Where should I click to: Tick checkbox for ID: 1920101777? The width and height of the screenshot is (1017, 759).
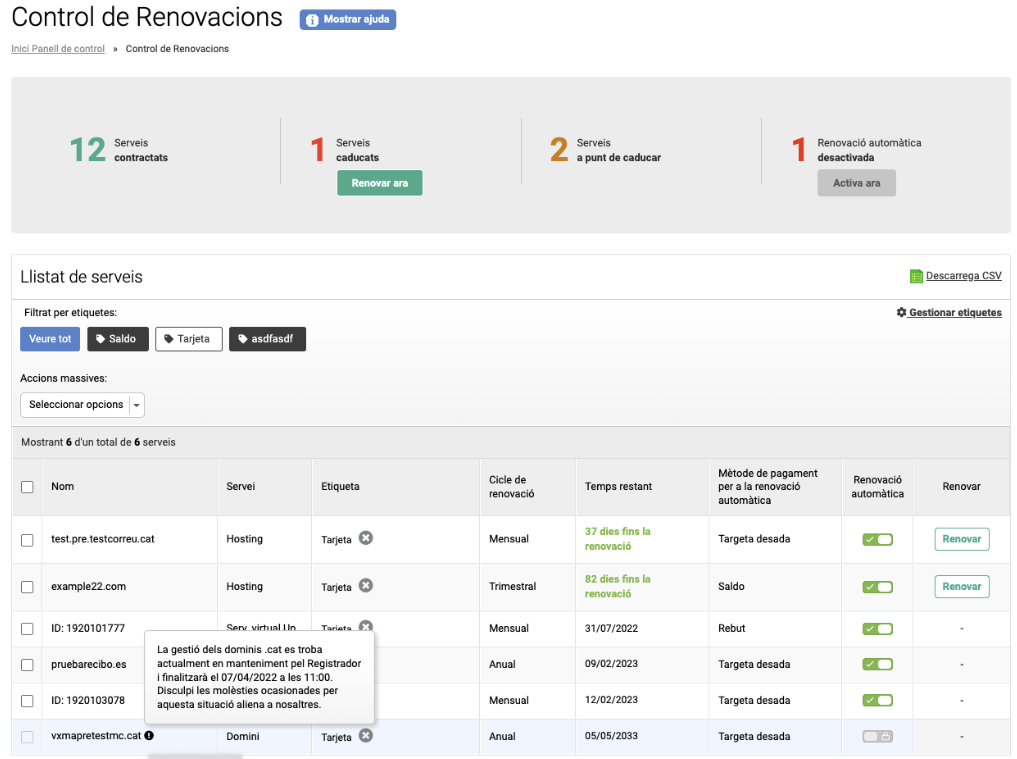[27, 629]
